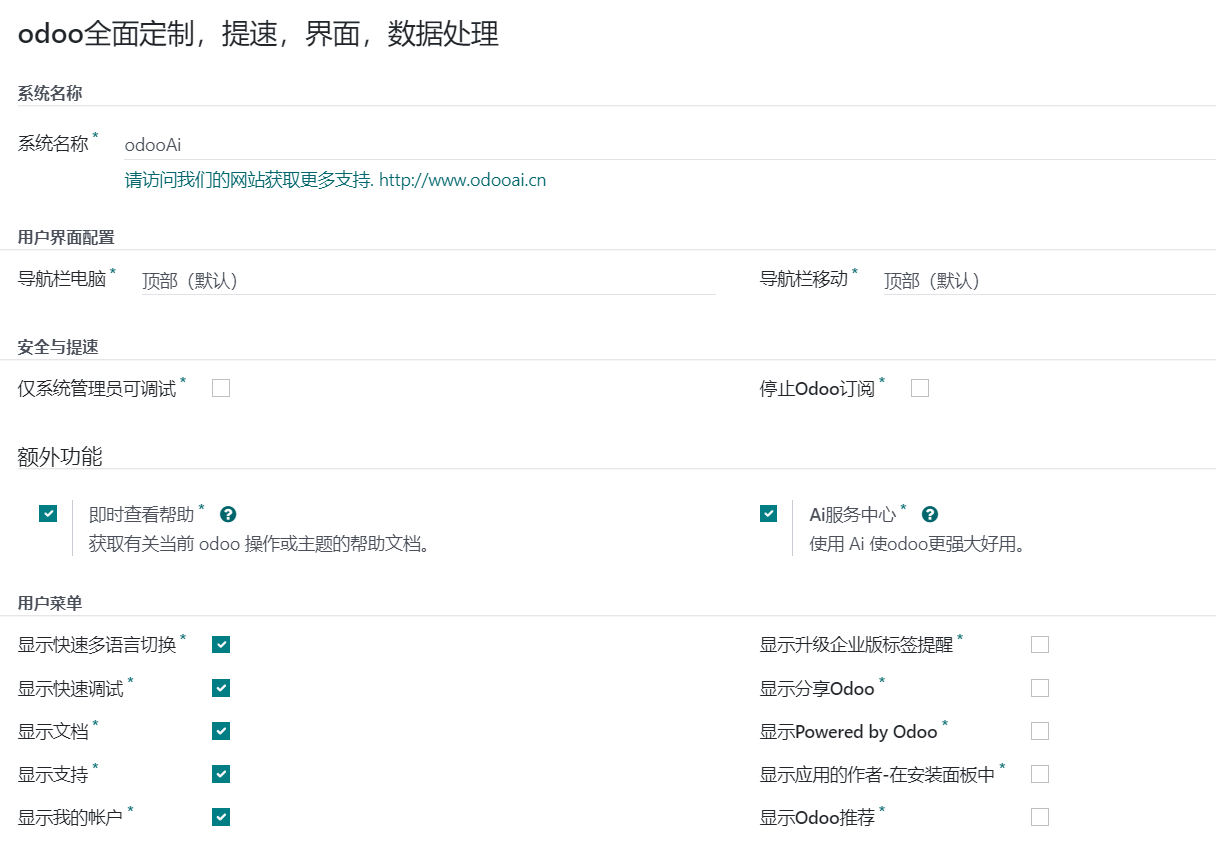The width and height of the screenshot is (1216, 855).
Task: Open 导航栏电脑 dropdown selection
Action: (428, 281)
